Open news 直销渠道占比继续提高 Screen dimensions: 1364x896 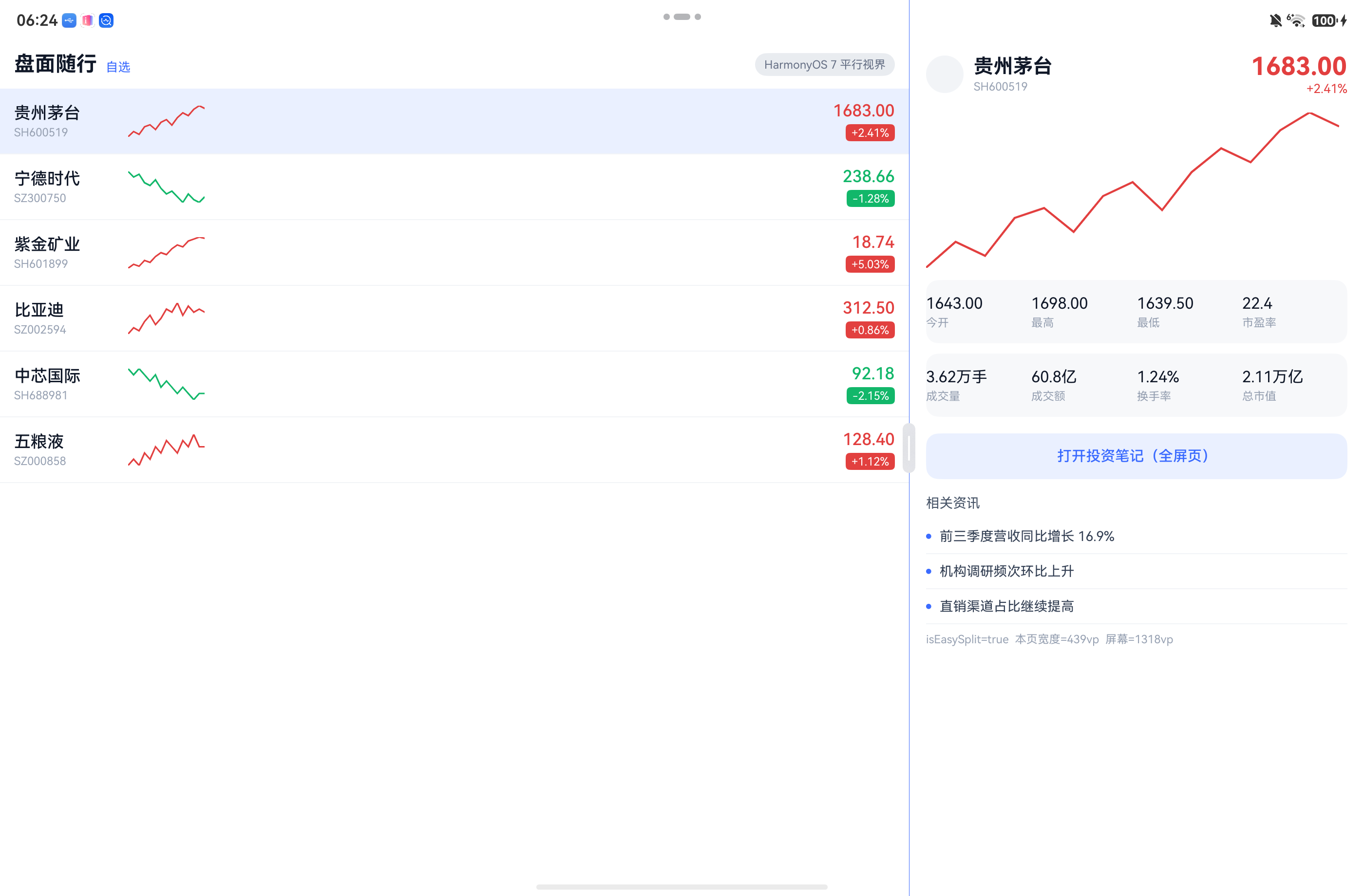(x=1136, y=606)
